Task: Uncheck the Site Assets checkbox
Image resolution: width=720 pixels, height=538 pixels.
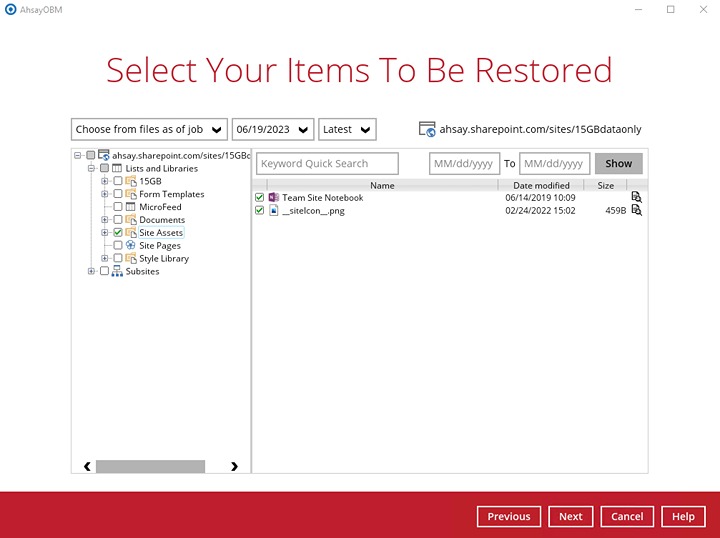Action: point(118,232)
